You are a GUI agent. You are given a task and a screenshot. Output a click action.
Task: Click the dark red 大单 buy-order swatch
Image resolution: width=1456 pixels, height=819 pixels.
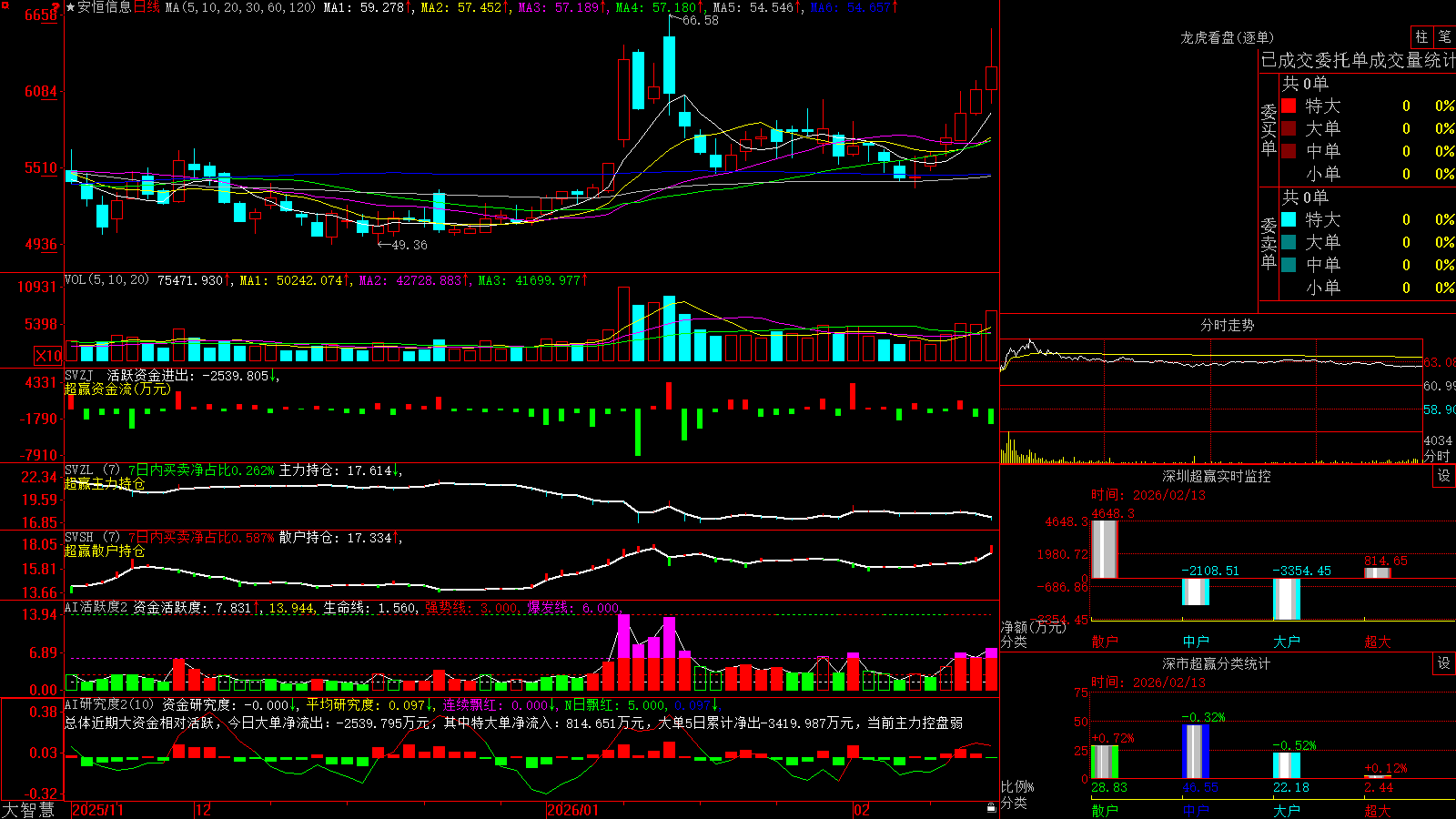point(1289,128)
